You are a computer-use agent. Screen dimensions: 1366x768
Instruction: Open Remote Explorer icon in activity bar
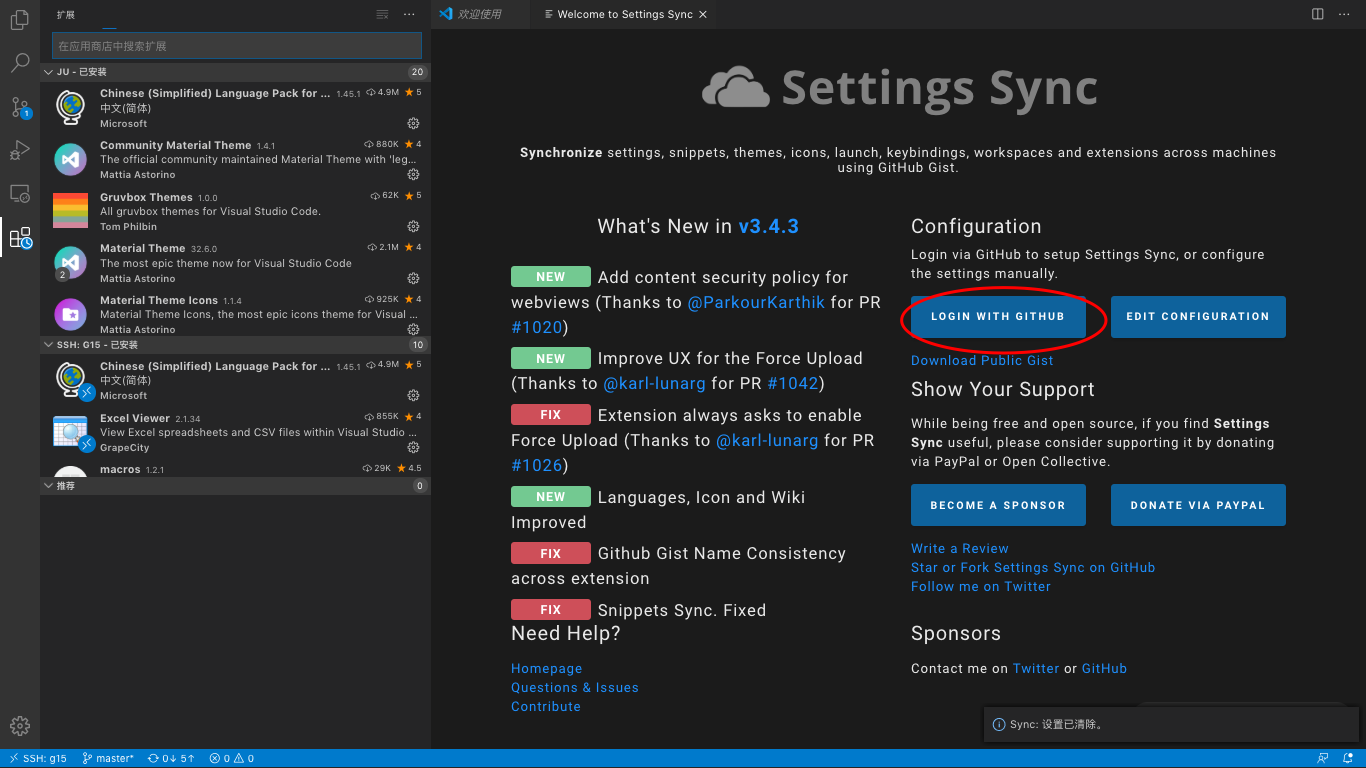19,194
